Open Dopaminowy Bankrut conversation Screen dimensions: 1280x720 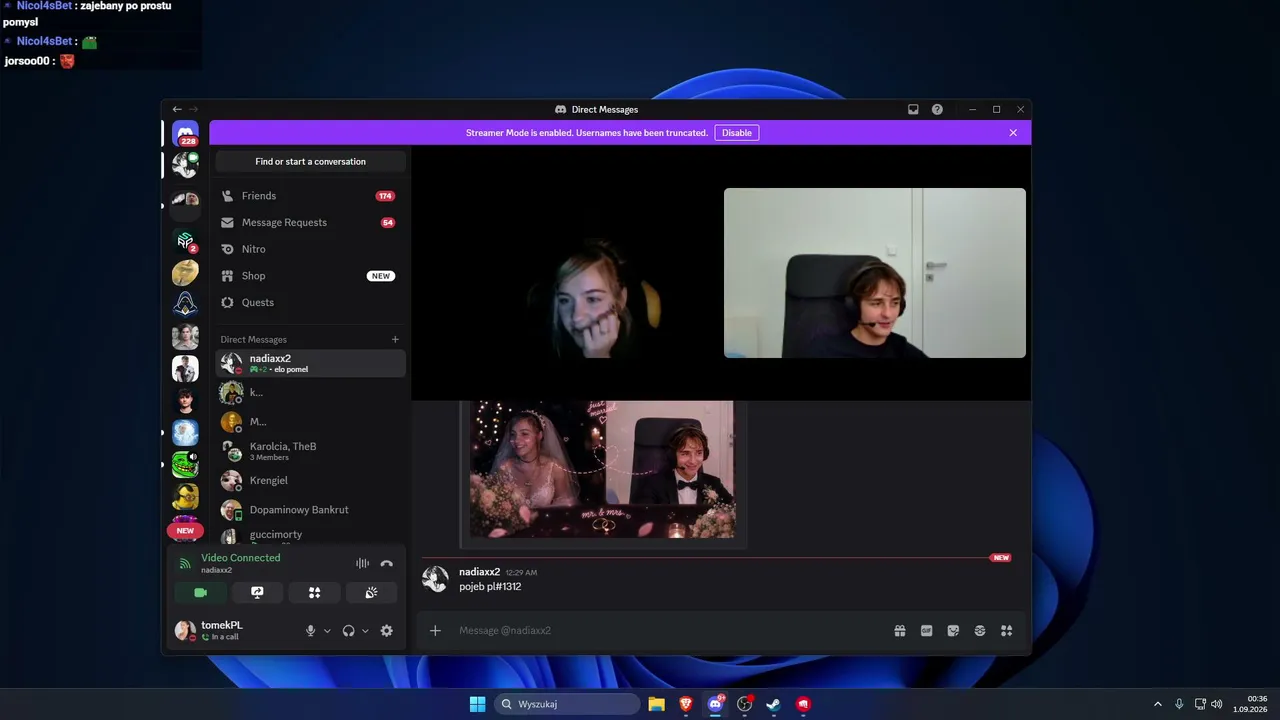point(310,509)
